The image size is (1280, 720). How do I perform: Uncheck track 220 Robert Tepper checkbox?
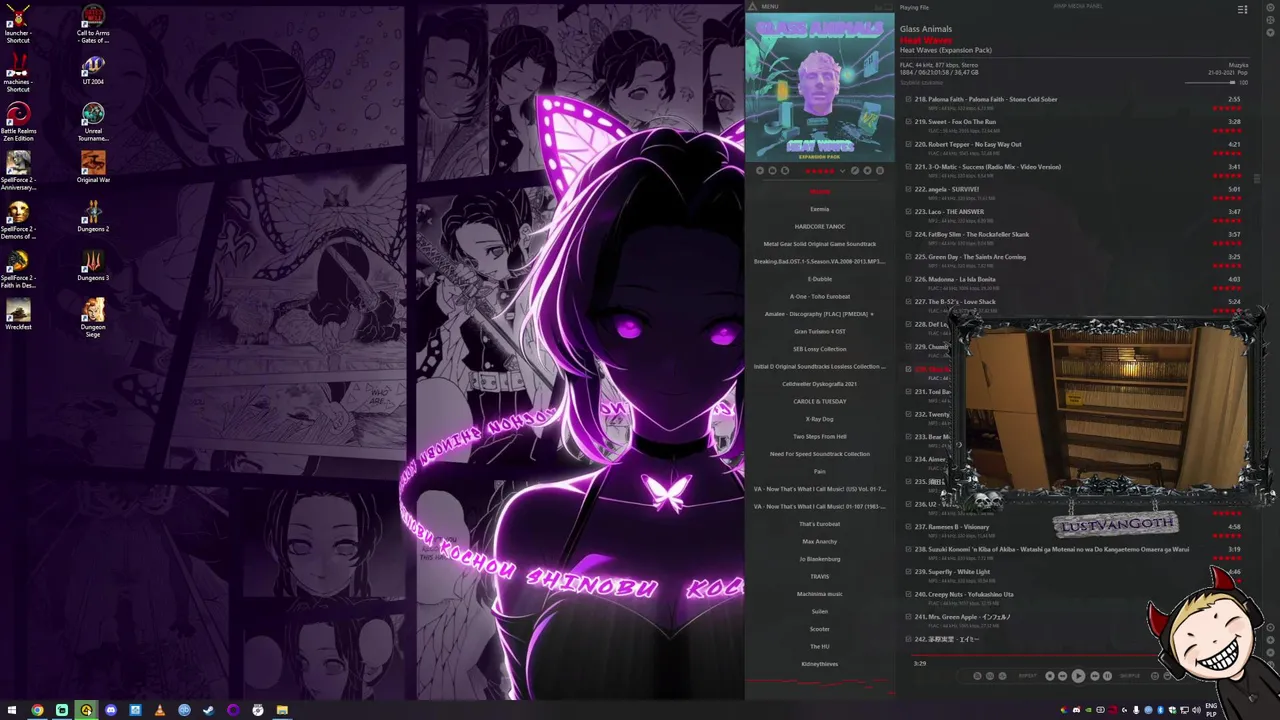(x=908, y=144)
